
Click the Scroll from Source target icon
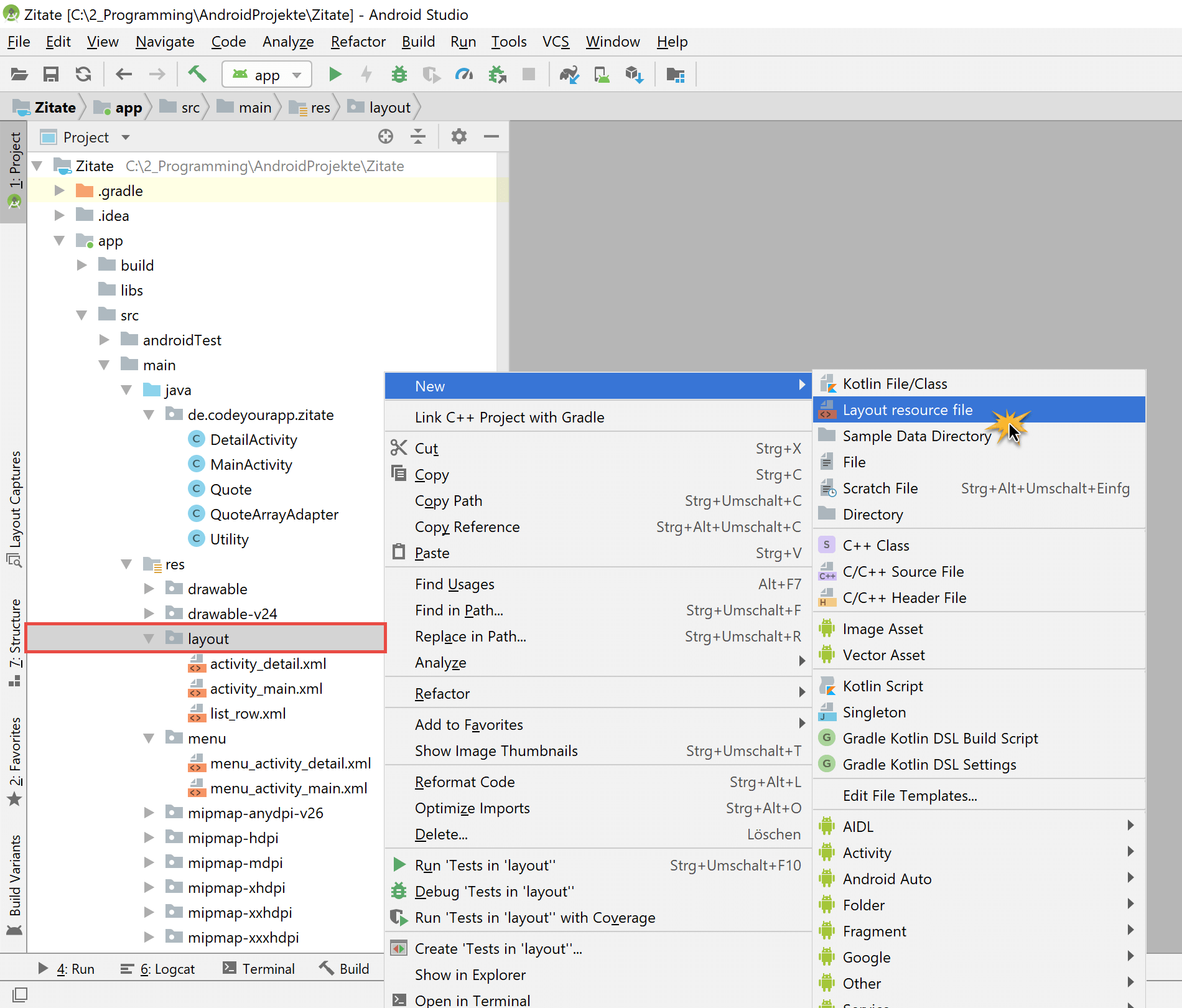(x=386, y=136)
